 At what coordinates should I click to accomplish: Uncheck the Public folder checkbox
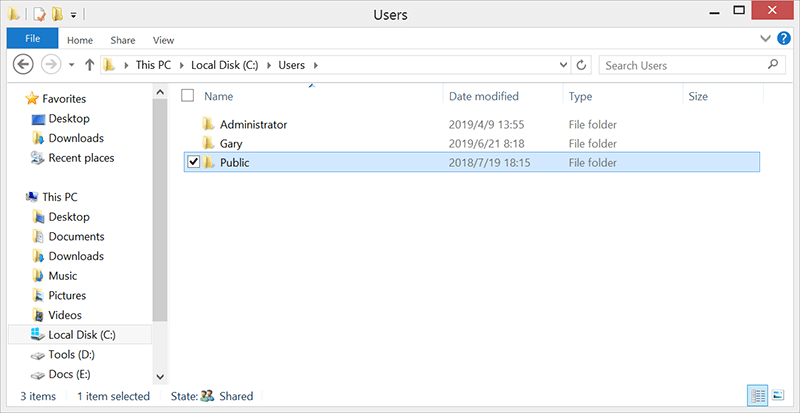[193, 162]
